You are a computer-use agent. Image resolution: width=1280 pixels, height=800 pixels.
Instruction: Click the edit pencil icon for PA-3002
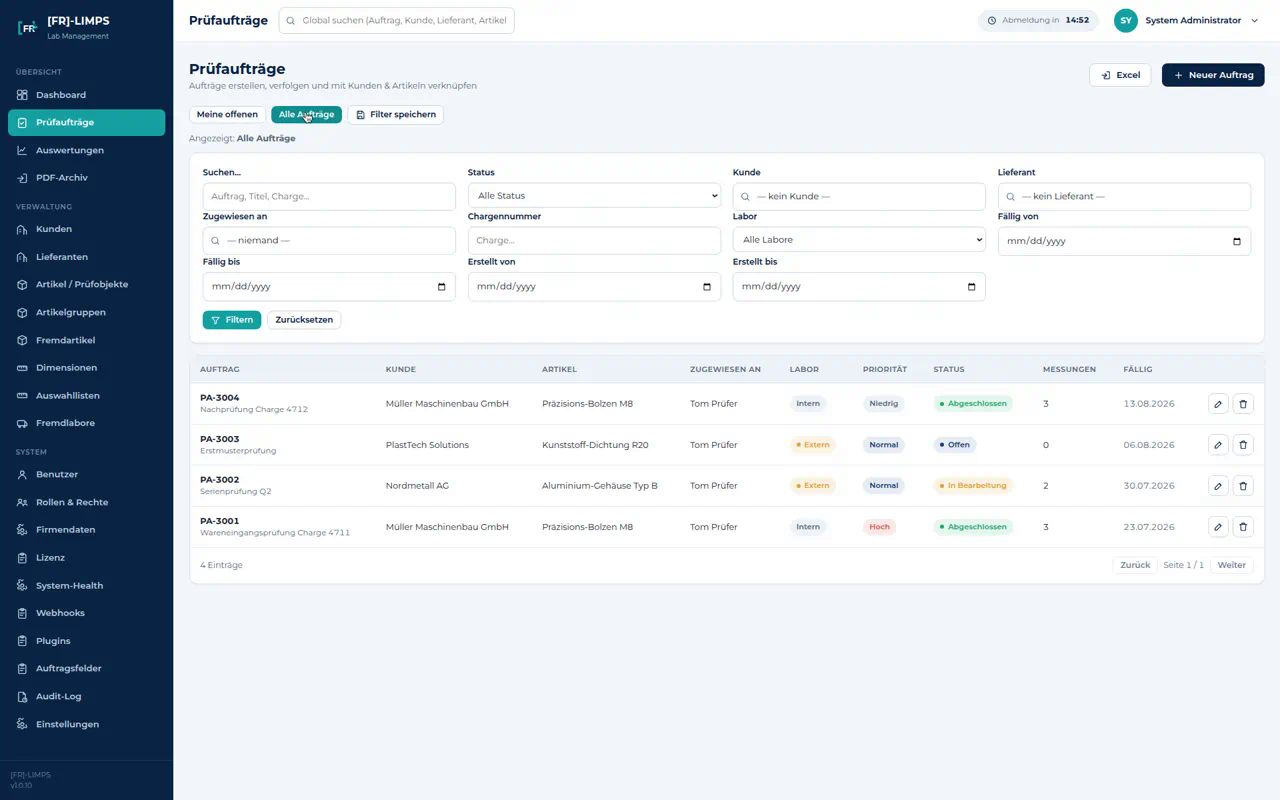[1218, 486]
